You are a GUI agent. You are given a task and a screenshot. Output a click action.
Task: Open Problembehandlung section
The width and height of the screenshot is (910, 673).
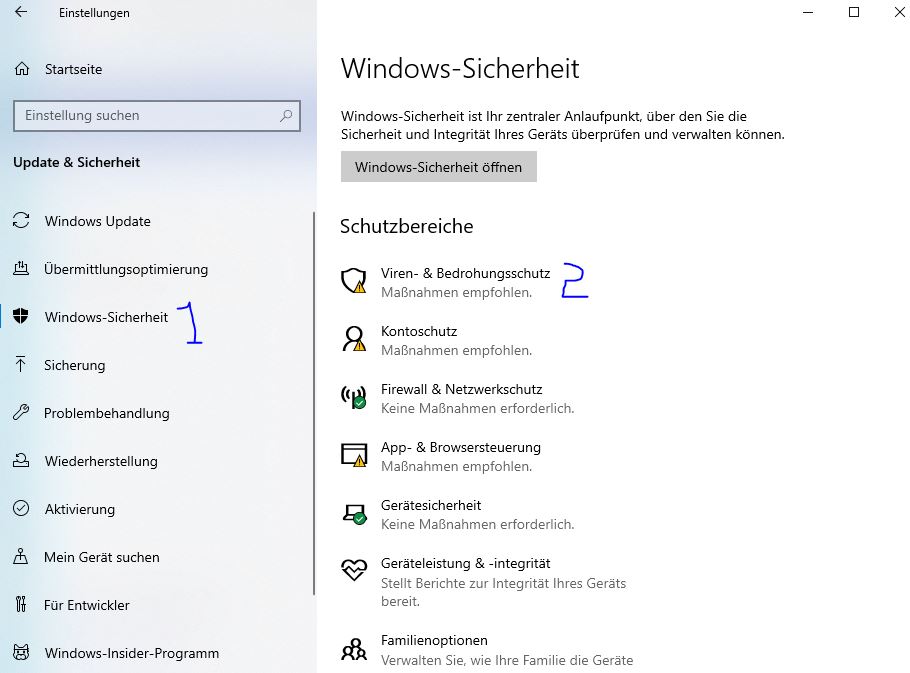[x=107, y=413]
